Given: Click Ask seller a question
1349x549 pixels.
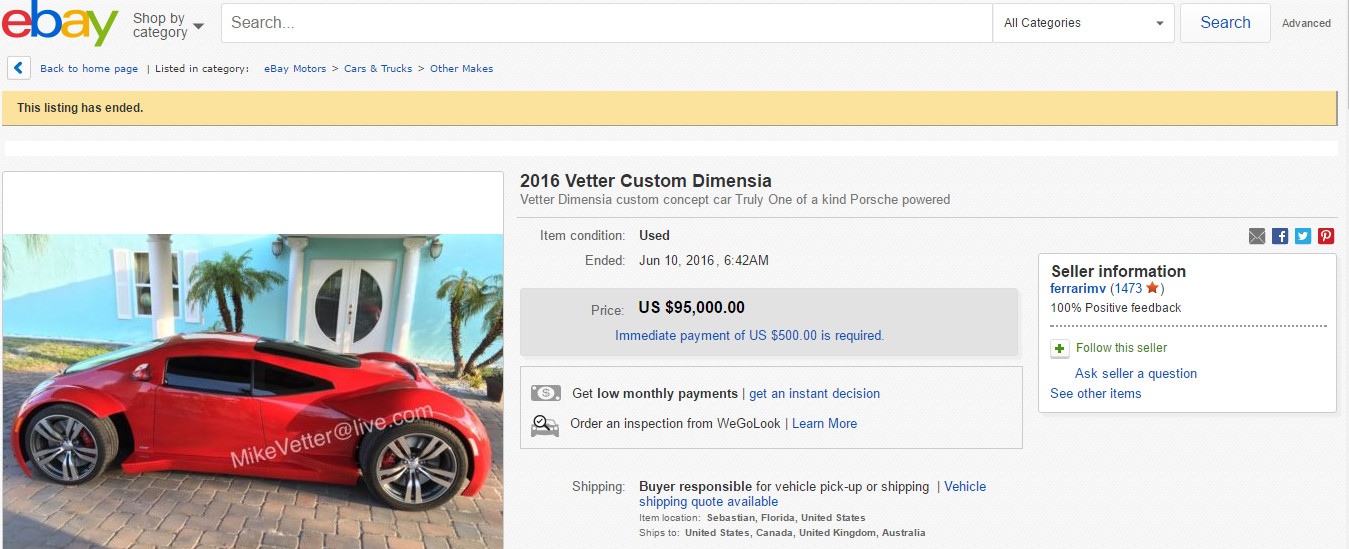Looking at the screenshot, I should 1135,373.
